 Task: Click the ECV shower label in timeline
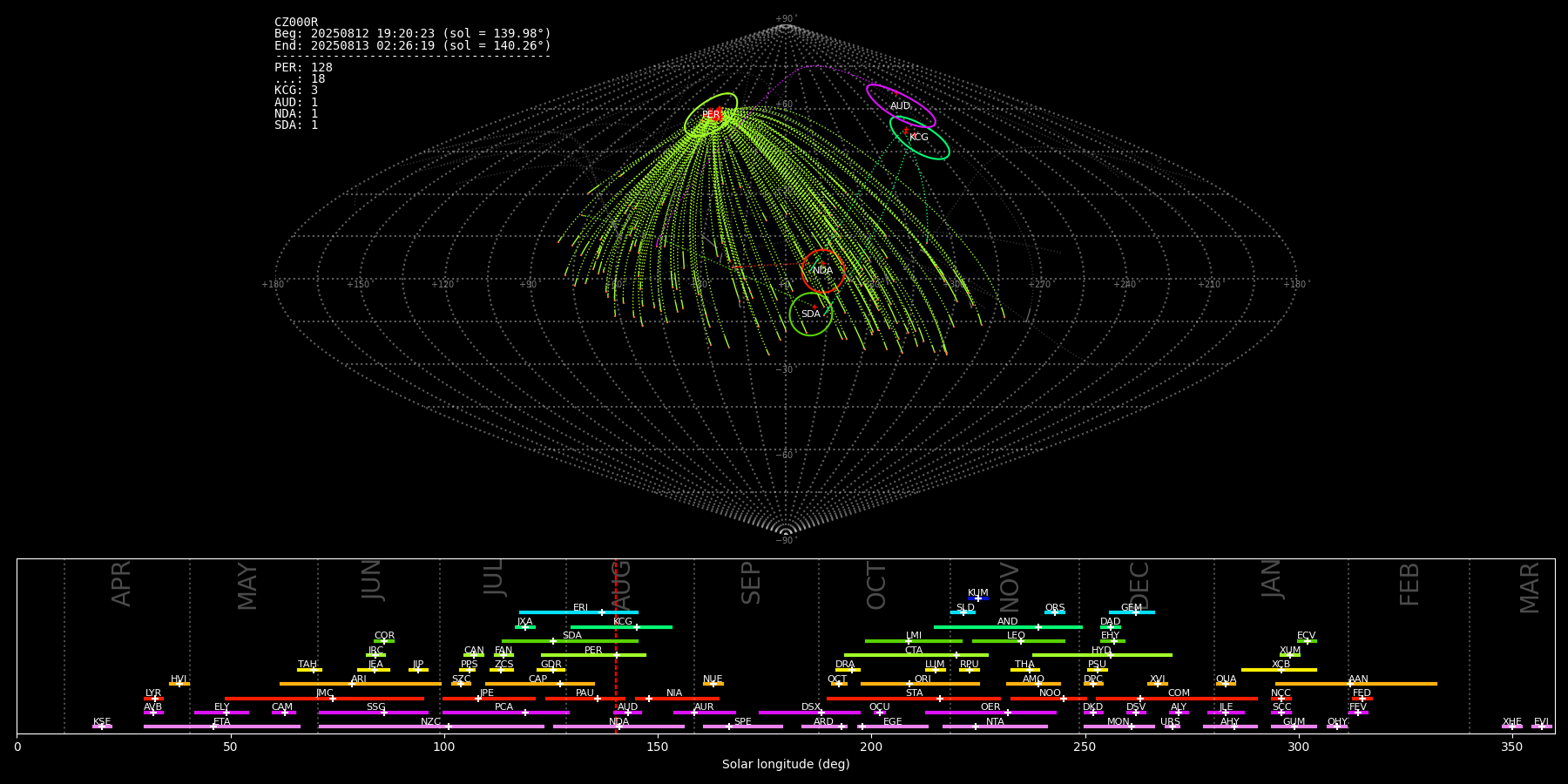(1306, 636)
